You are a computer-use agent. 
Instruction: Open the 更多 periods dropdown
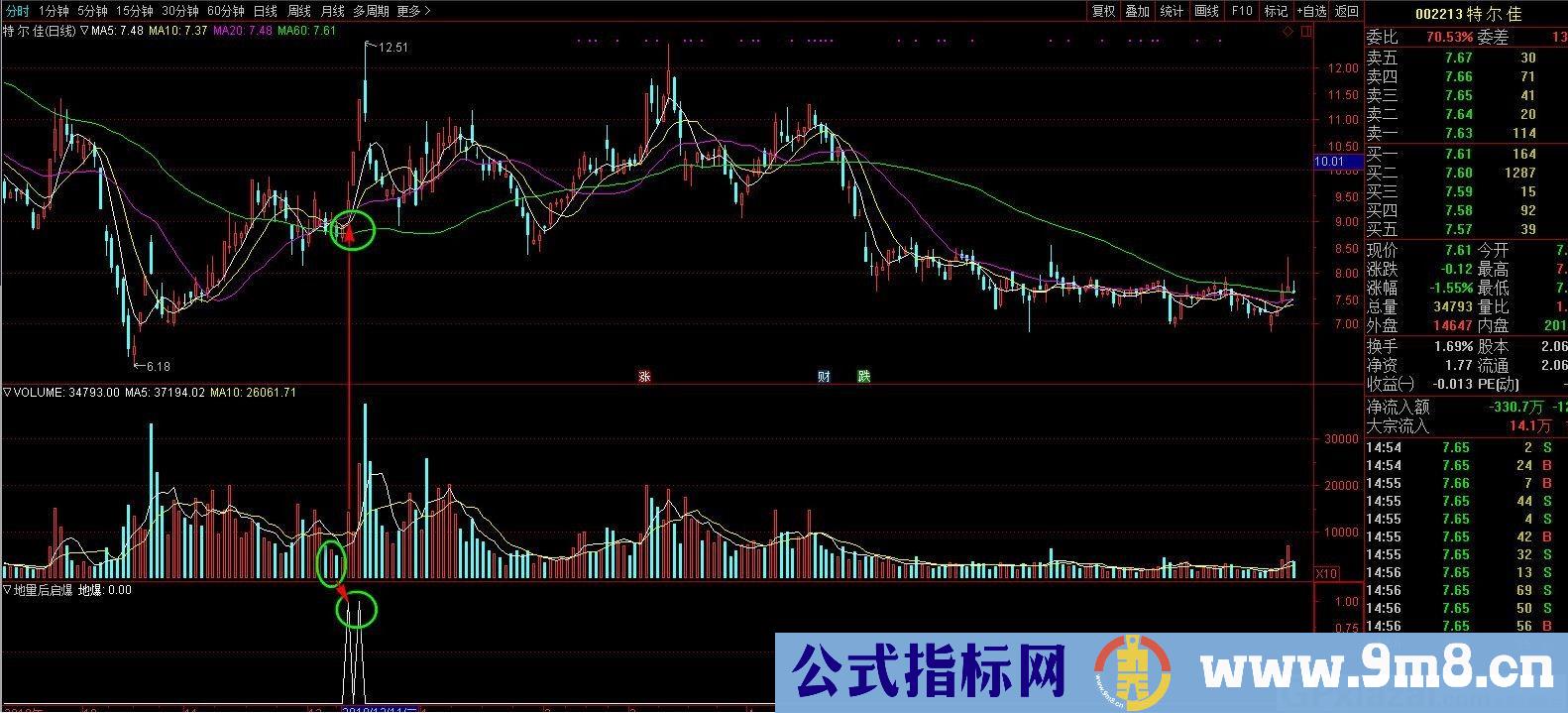pyautogui.click(x=413, y=11)
